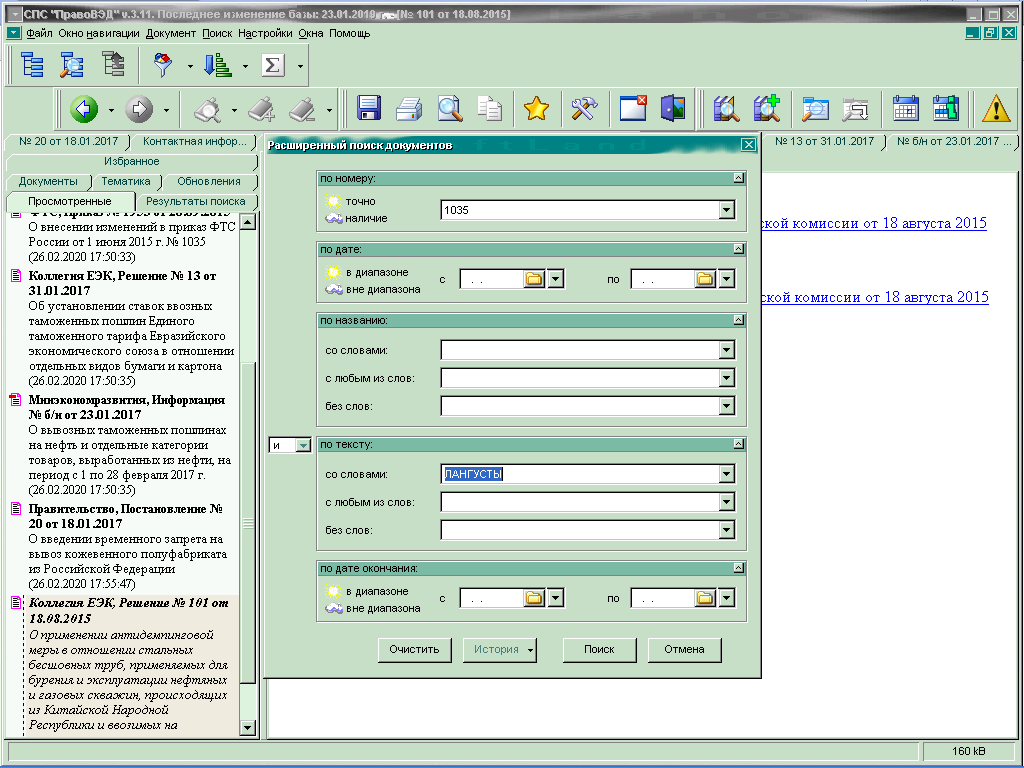Click the floppy disk save icon
This screenshot has width=1024, height=768.
point(370,108)
